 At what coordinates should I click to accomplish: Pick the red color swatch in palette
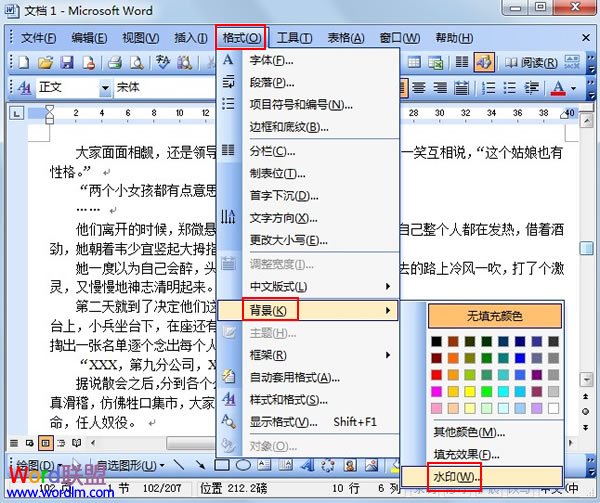[438, 374]
